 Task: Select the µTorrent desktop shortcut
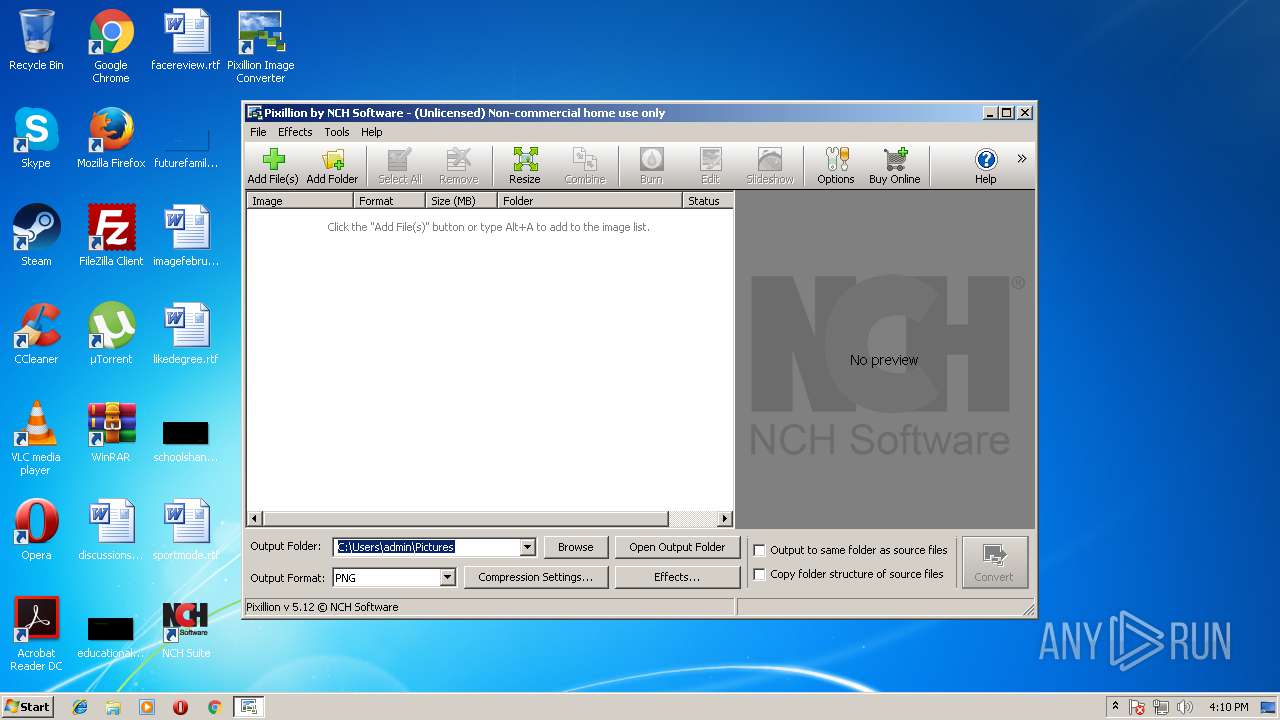pos(111,334)
